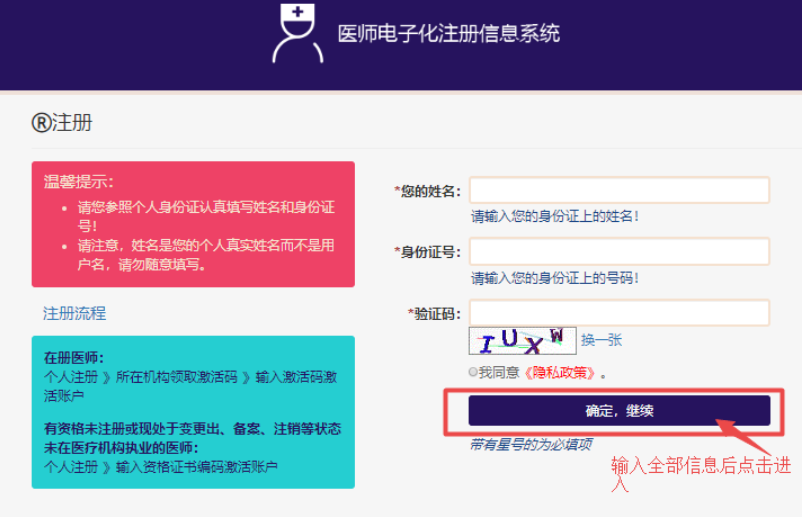Click the 医师电子化注册信息系统 header title
This screenshot has width=804, height=517.
coord(448,33)
